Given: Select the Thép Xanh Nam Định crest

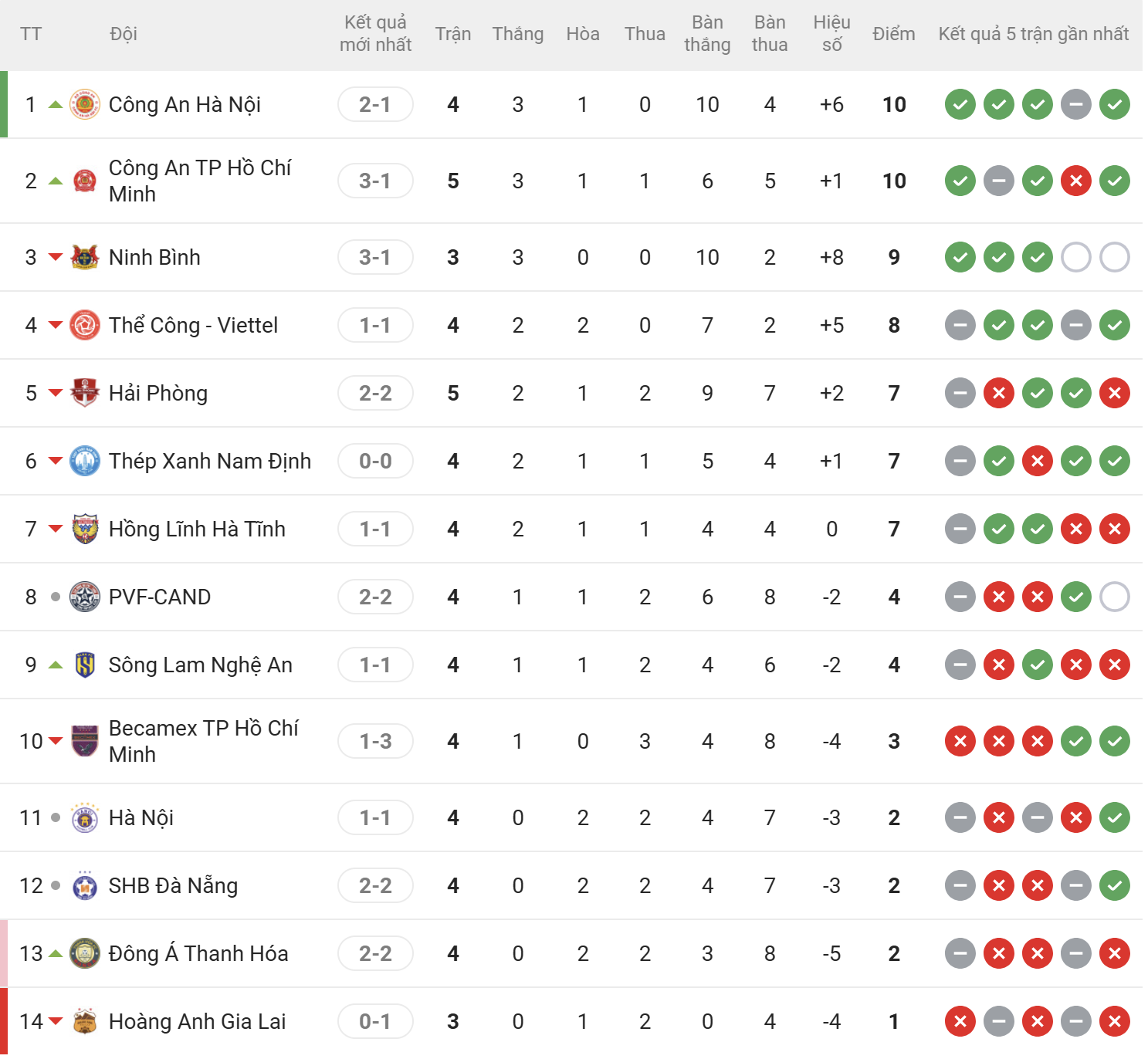Looking at the screenshot, I should pyautogui.click(x=85, y=461).
